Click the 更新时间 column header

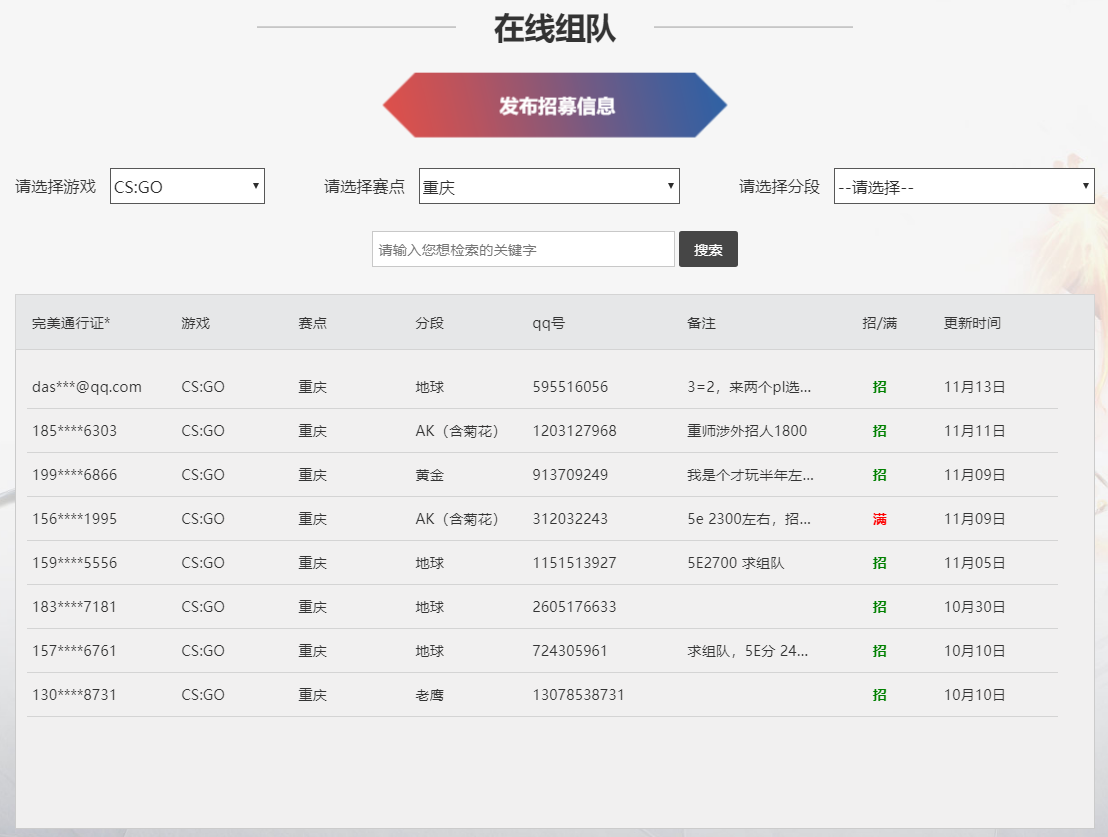click(x=968, y=322)
